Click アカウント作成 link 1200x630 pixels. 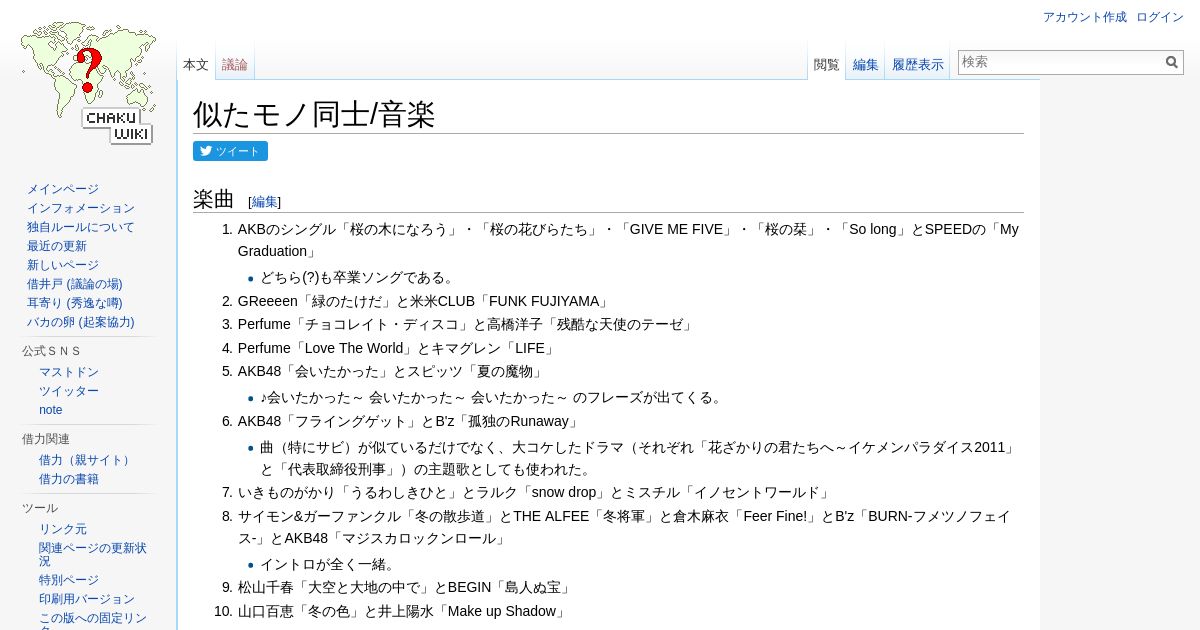pyautogui.click(x=1084, y=17)
